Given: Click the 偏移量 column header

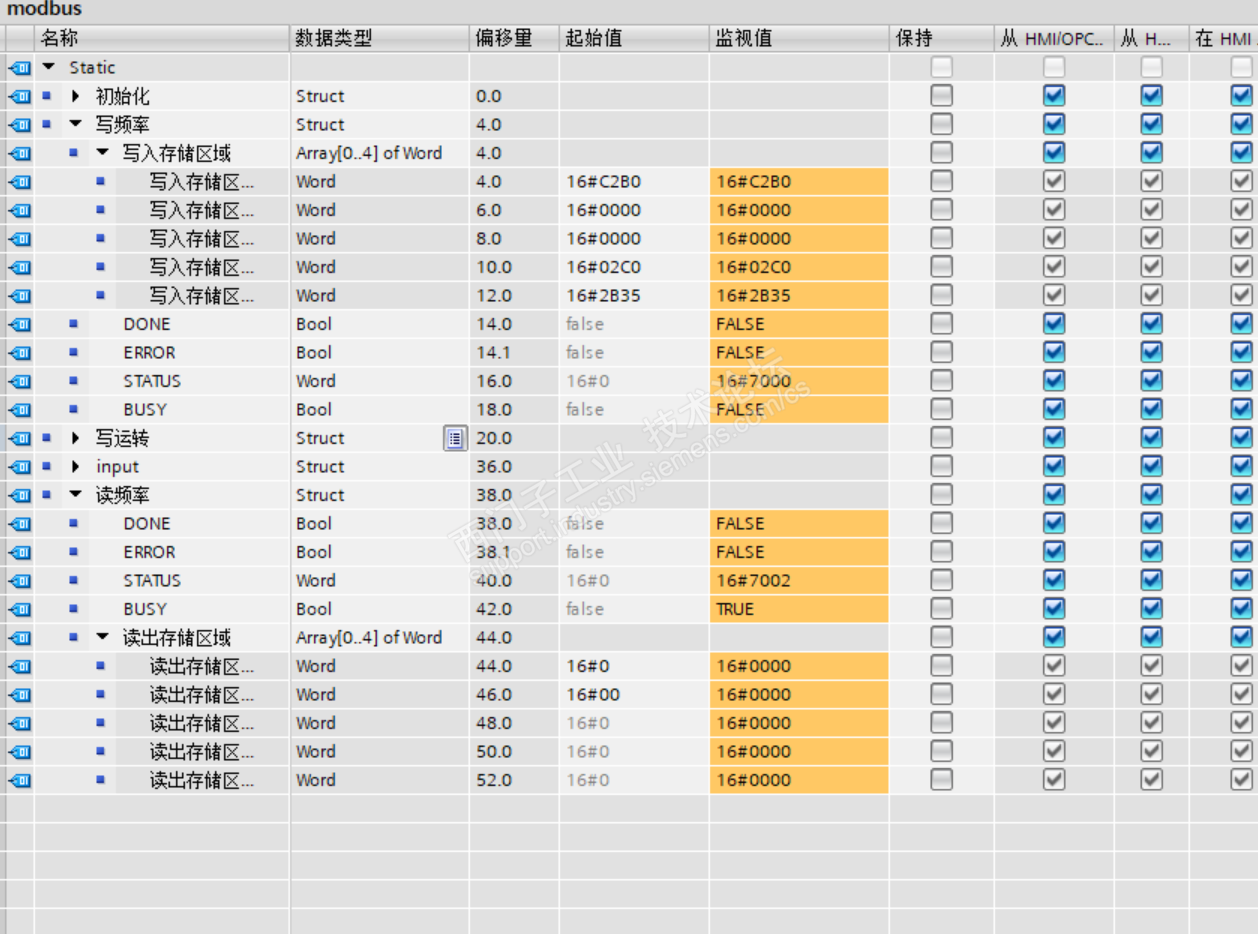Looking at the screenshot, I should click(514, 39).
